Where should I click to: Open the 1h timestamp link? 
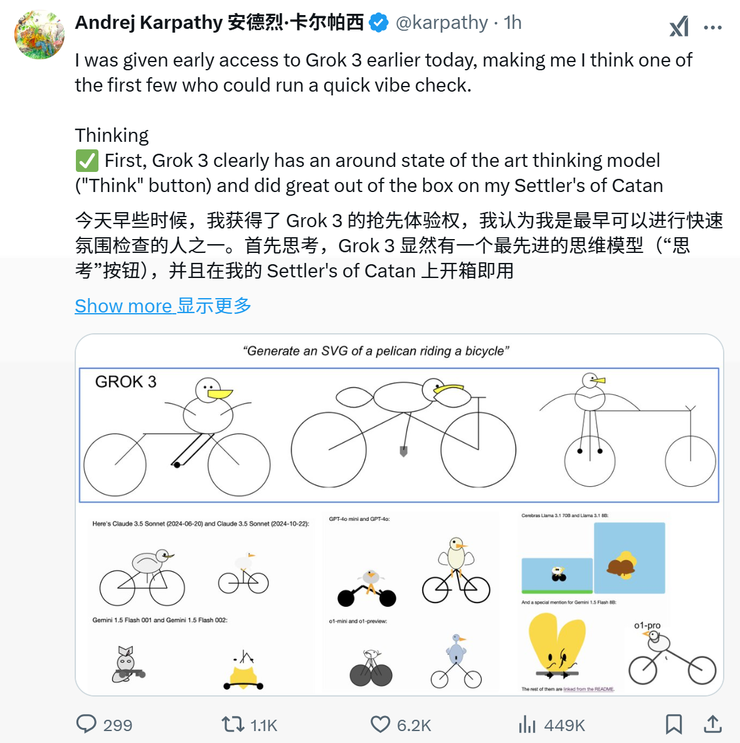[x=512, y=22]
